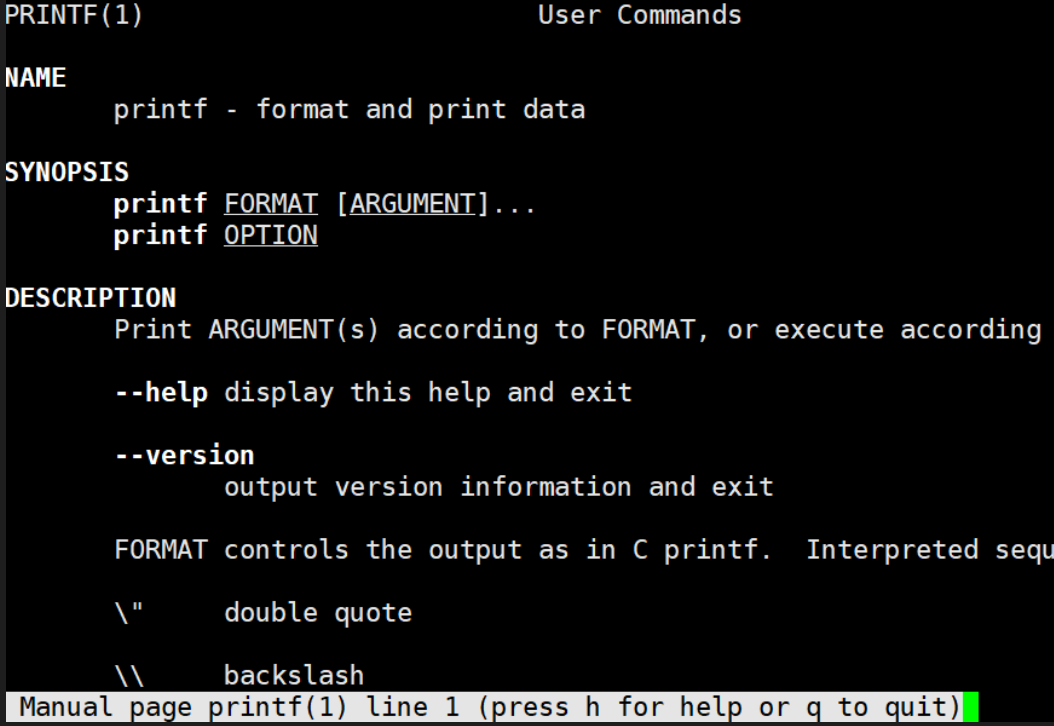1054x726 pixels.
Task: Click the manual page status line
Action: (489, 707)
